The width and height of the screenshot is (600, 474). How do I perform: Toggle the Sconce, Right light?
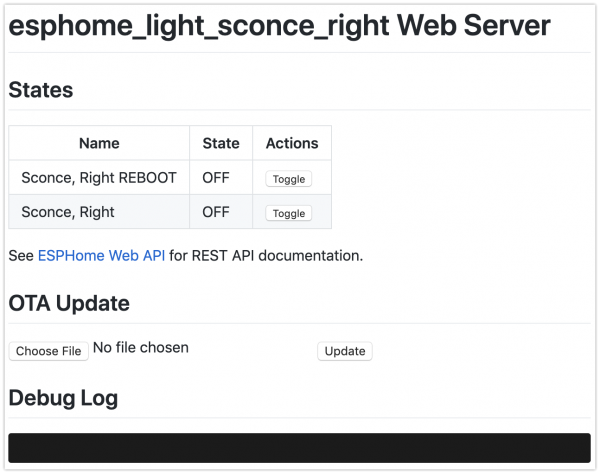pyautogui.click(x=289, y=213)
